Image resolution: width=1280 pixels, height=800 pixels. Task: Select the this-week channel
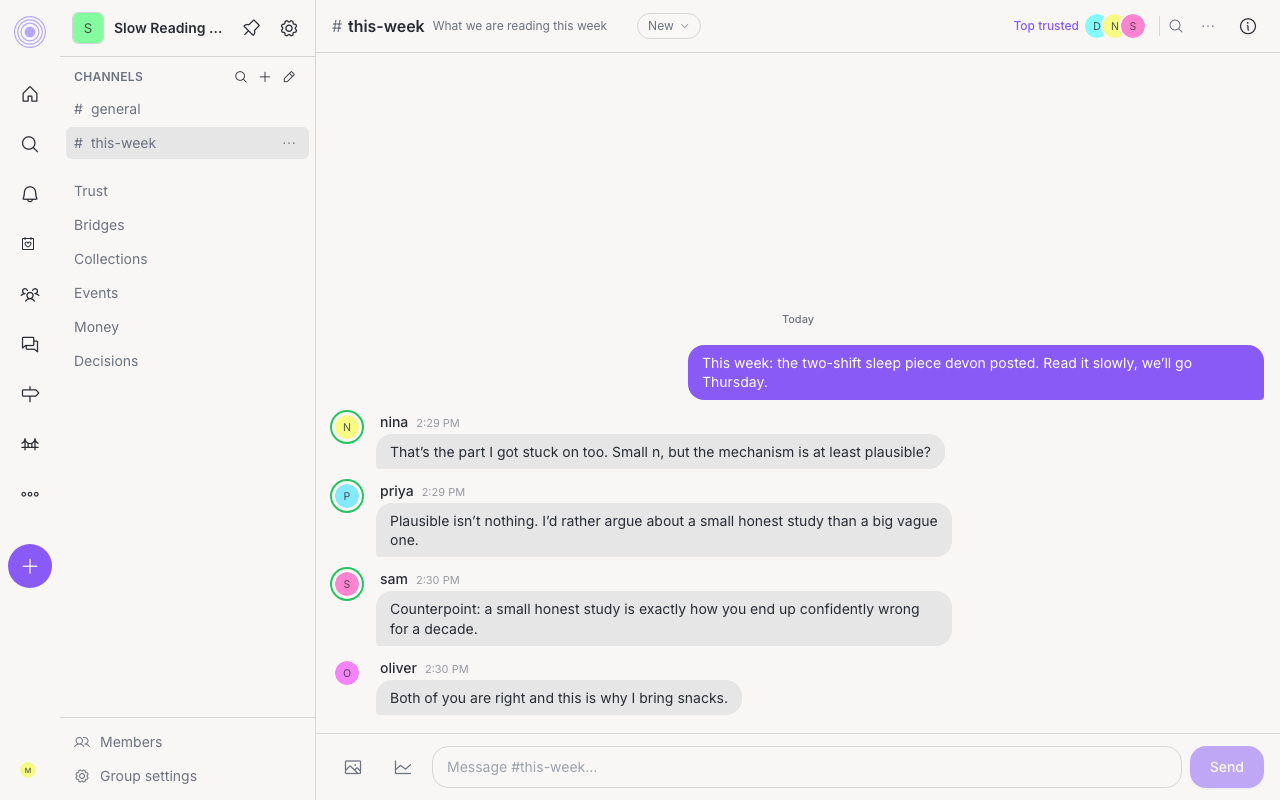(x=187, y=143)
